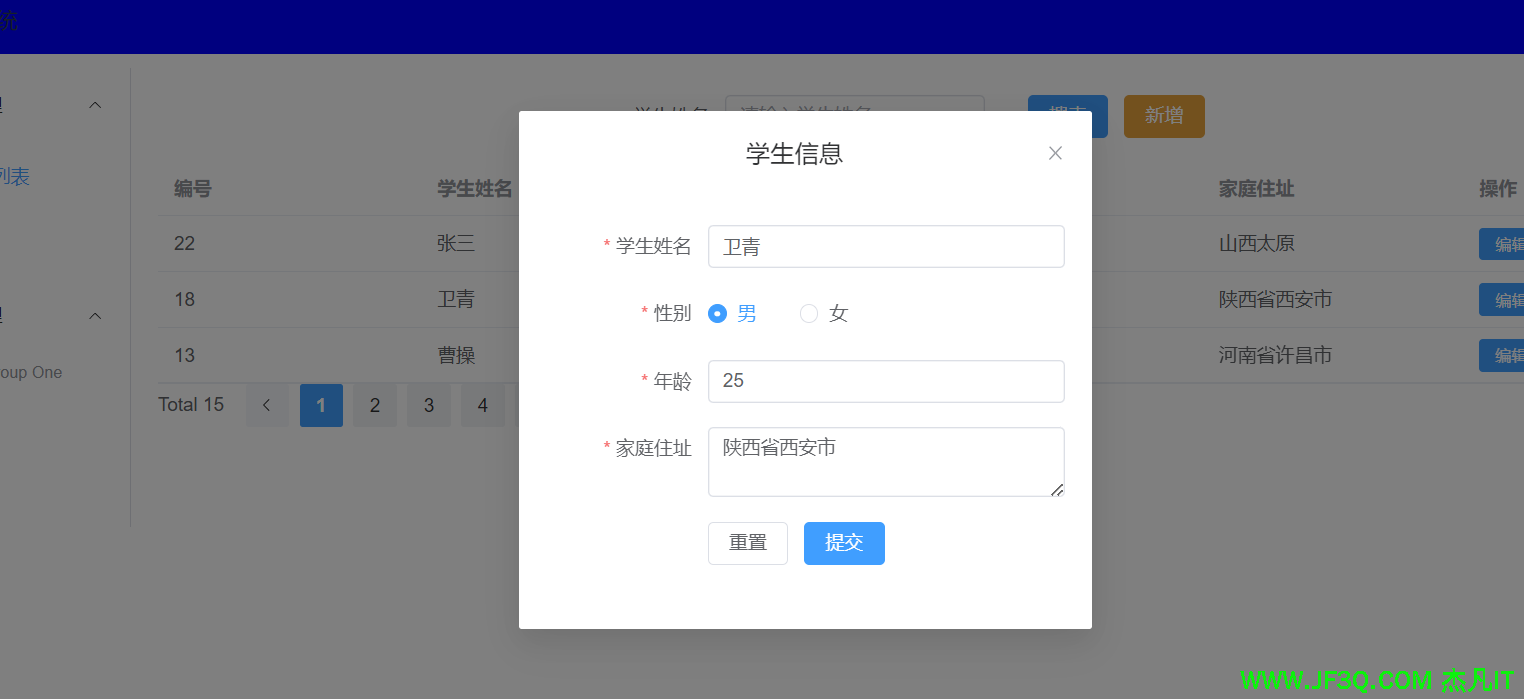Select page 1 in pagination
Screen dimensions: 1524x699
(321, 405)
